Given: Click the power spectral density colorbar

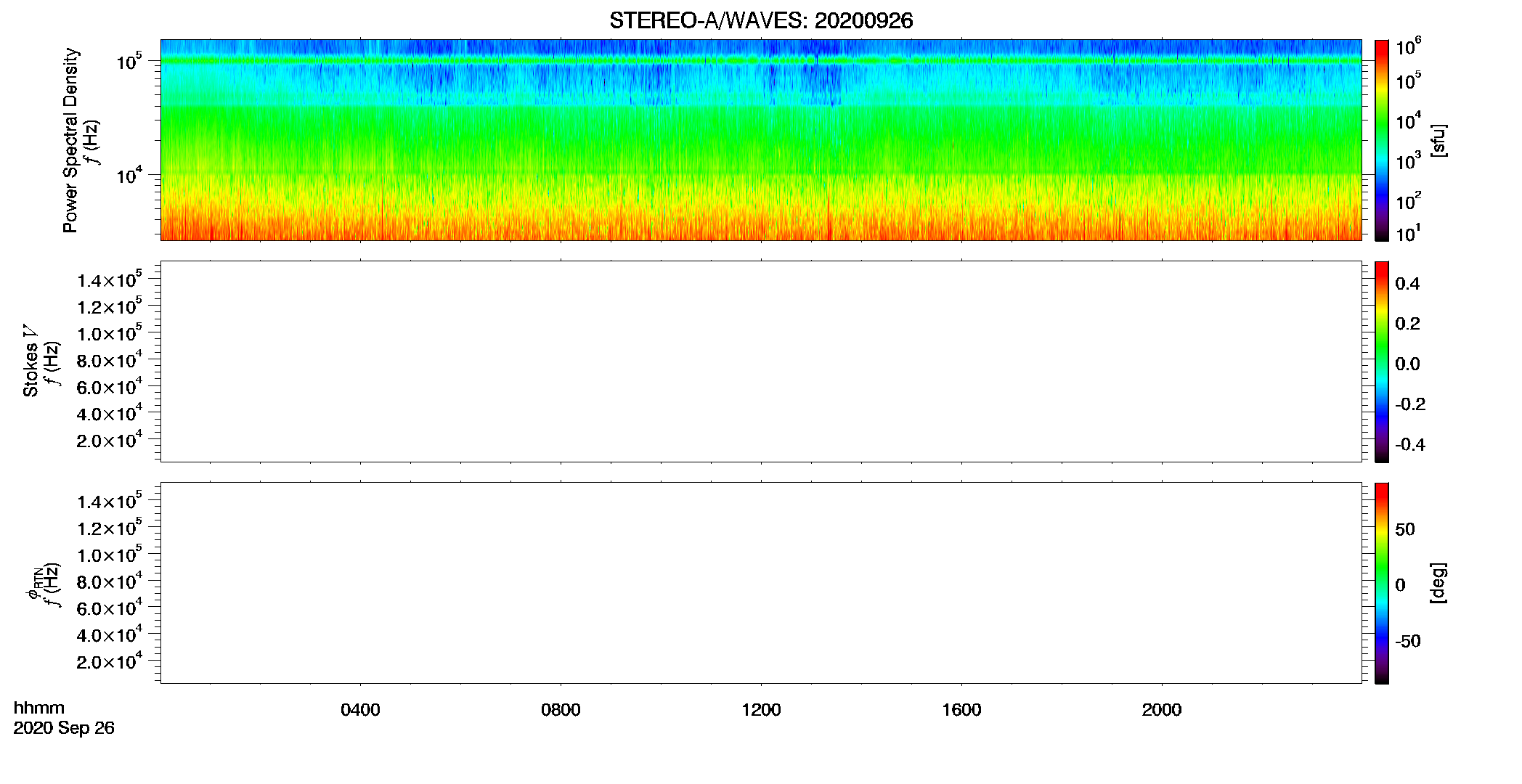Looking at the screenshot, I should (x=1382, y=140).
